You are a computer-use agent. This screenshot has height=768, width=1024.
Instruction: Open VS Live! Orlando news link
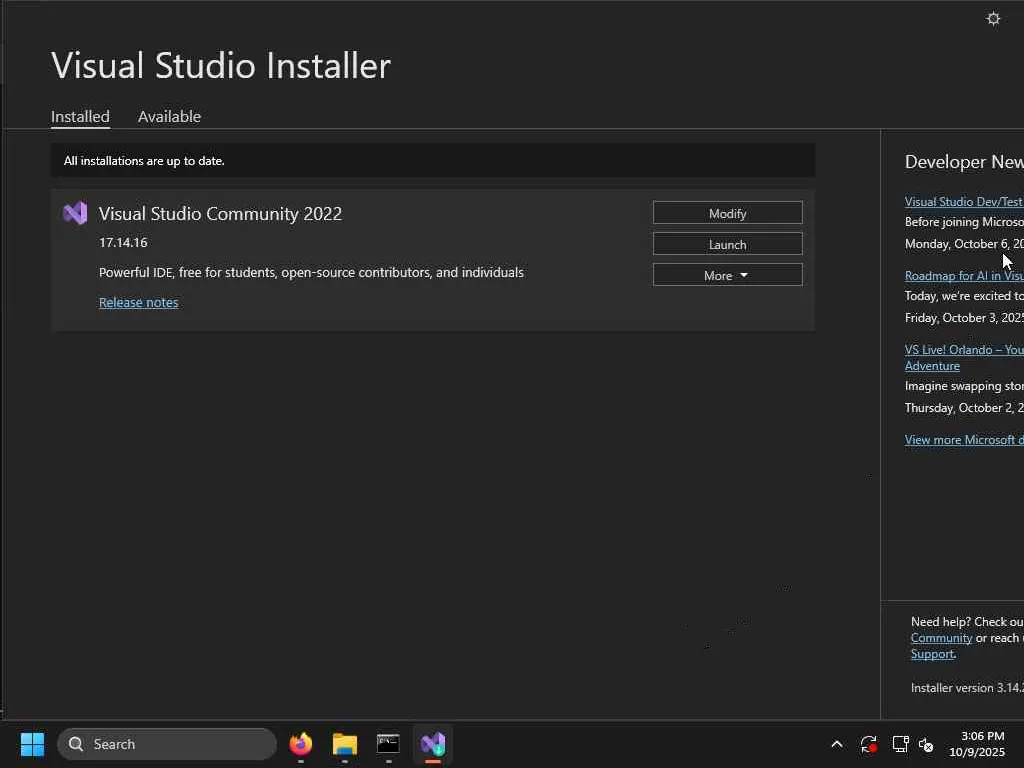point(964,357)
